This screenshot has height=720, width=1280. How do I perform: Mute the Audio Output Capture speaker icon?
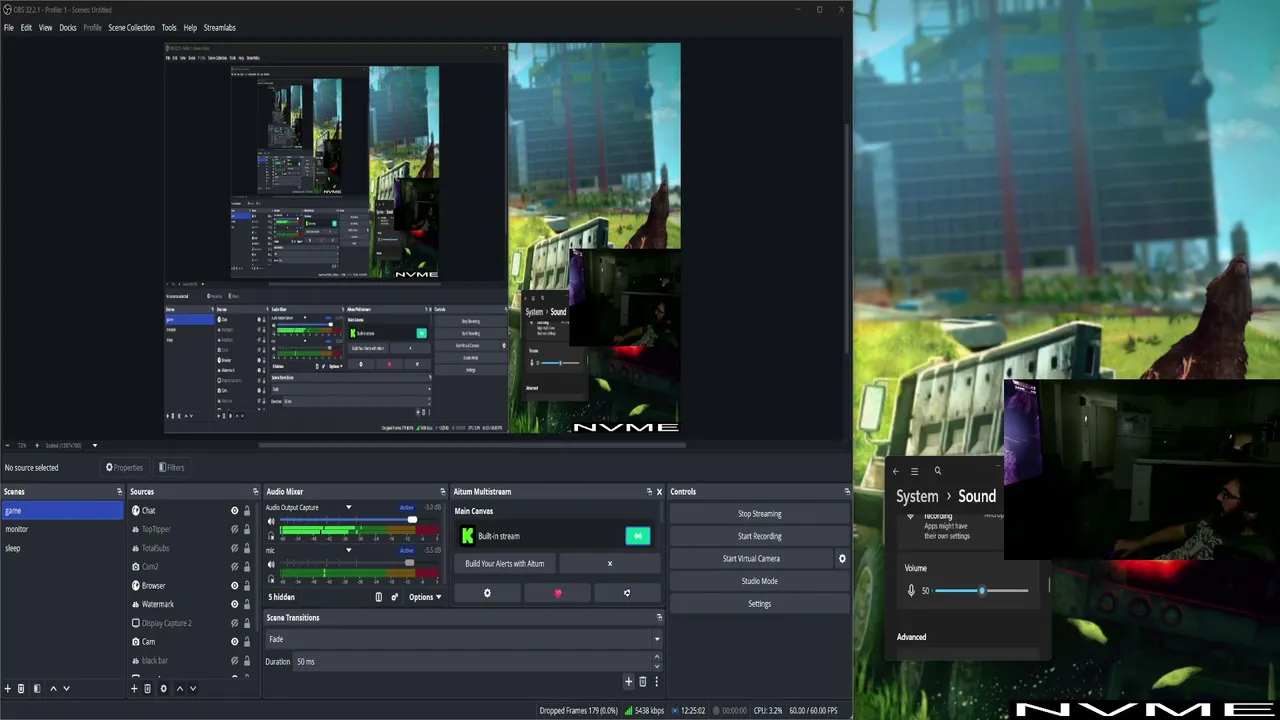[x=271, y=522]
